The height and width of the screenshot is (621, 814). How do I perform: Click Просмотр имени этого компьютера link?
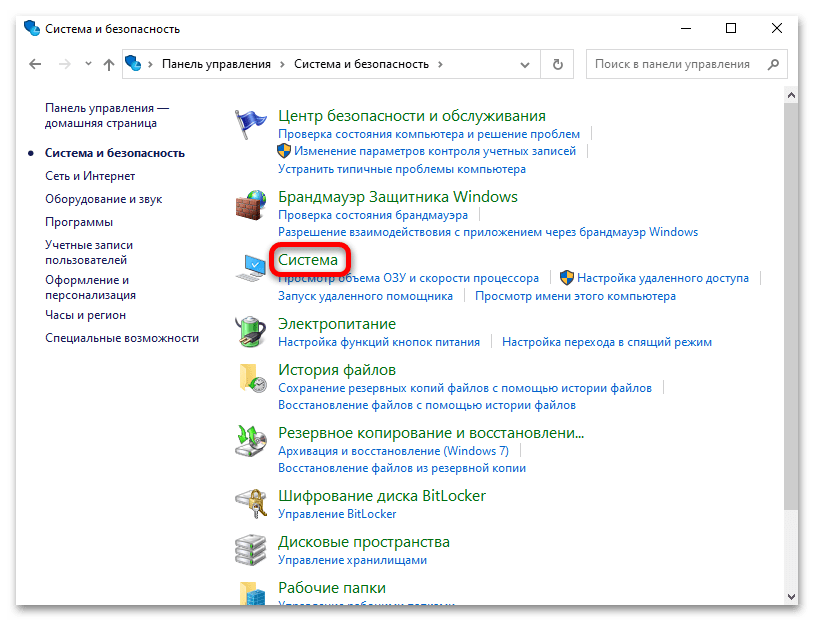575,296
